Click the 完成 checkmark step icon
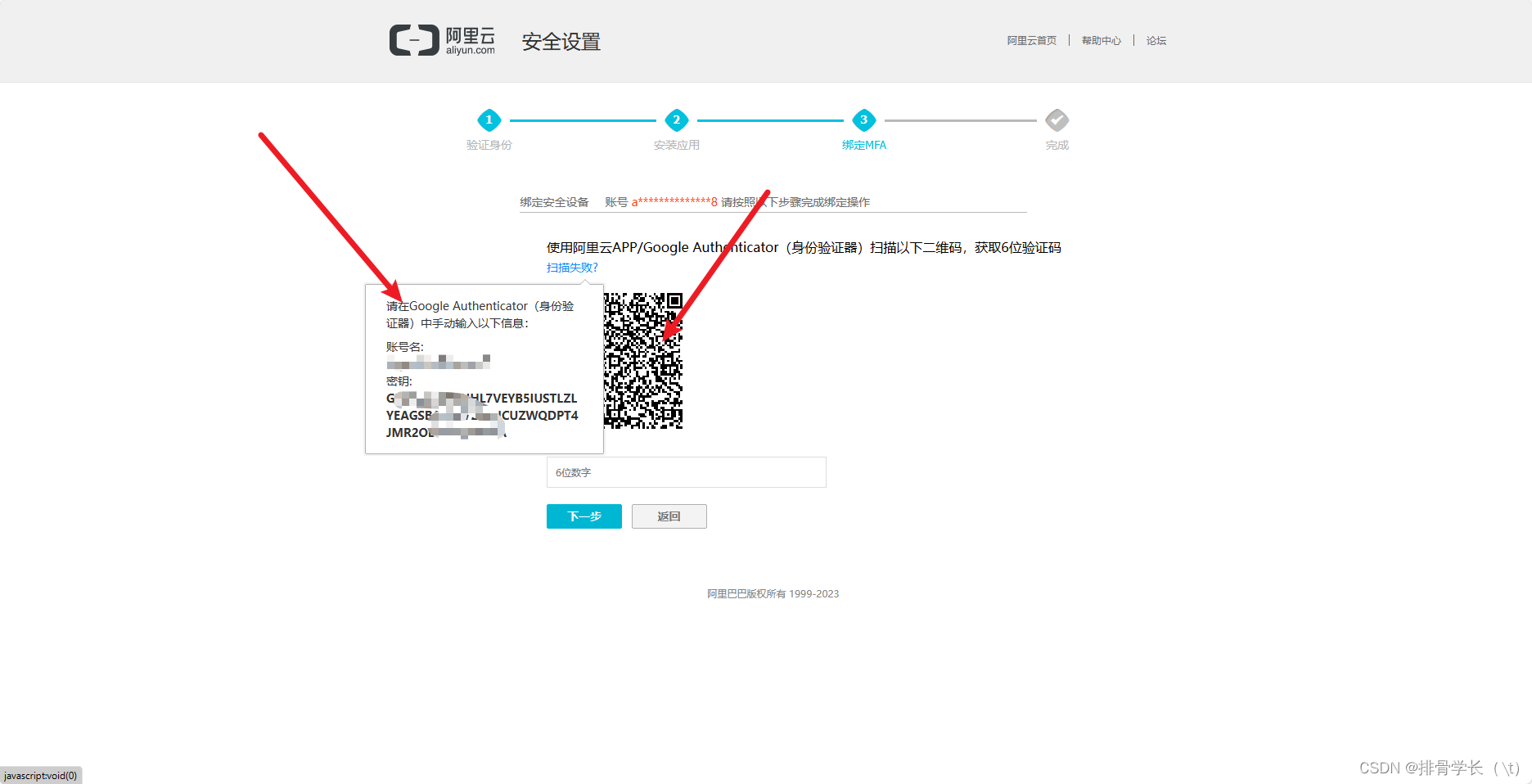The image size is (1532, 784). tap(1057, 119)
